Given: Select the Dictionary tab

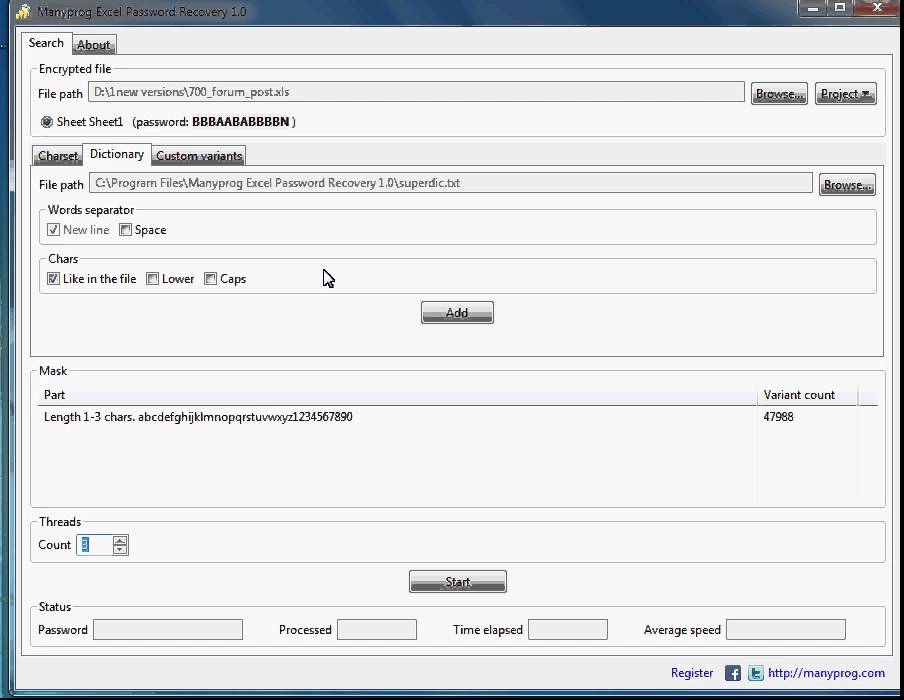Looking at the screenshot, I should click(117, 154).
